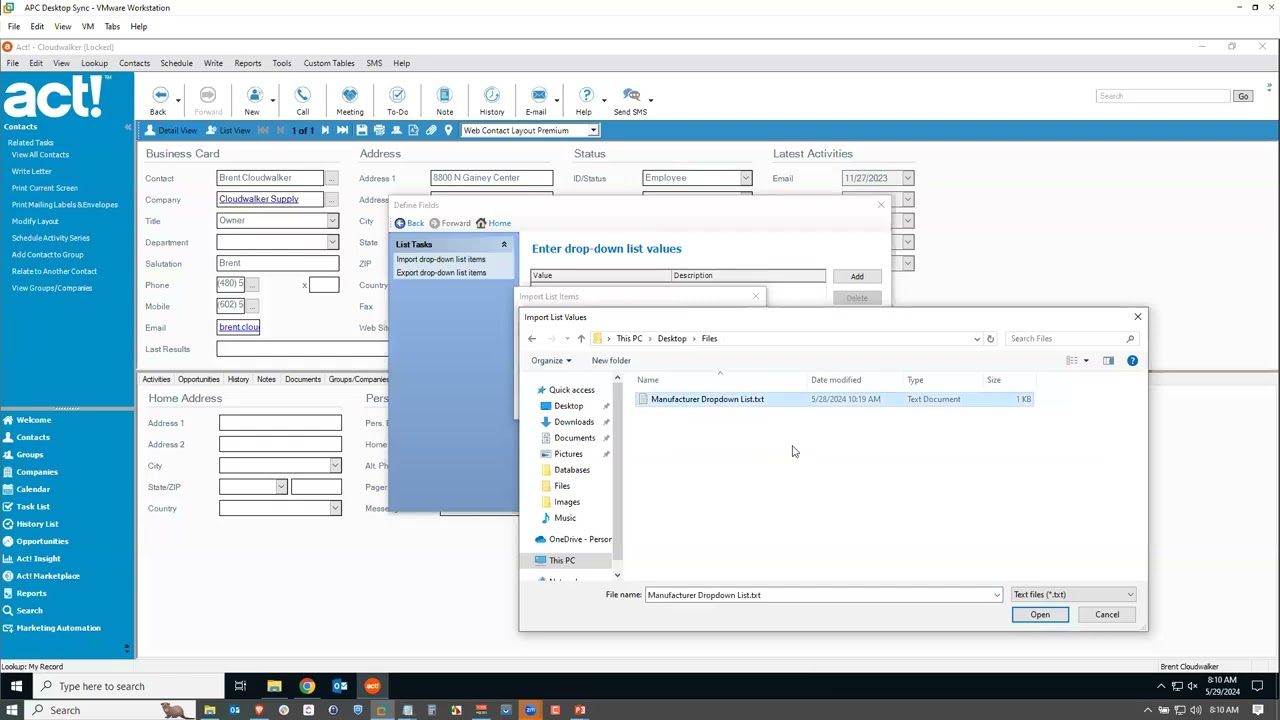Open the VMware VM menu

pos(87,27)
